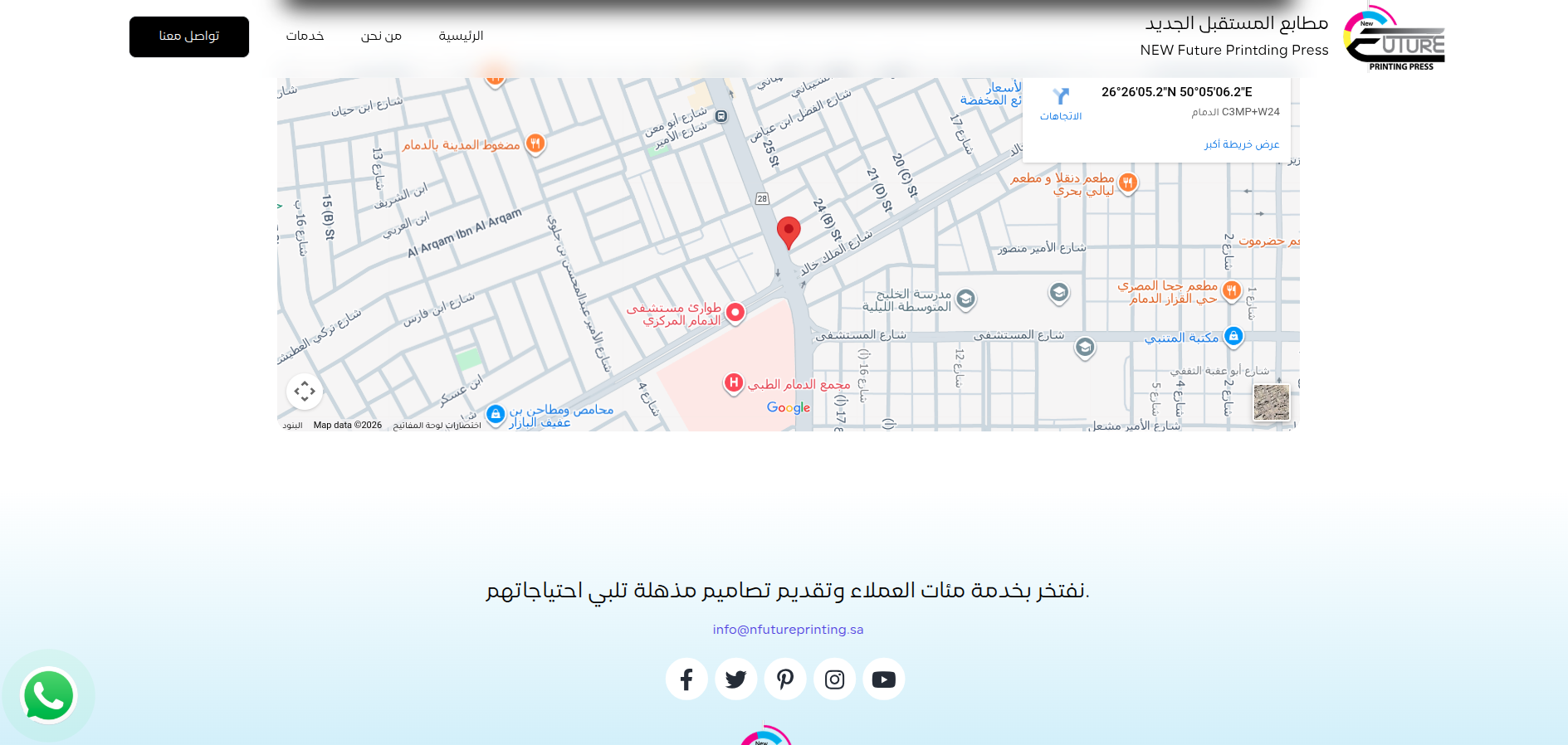Open the floating WhatsApp chat icon
This screenshot has width=1568, height=745.
pyautogui.click(x=49, y=695)
